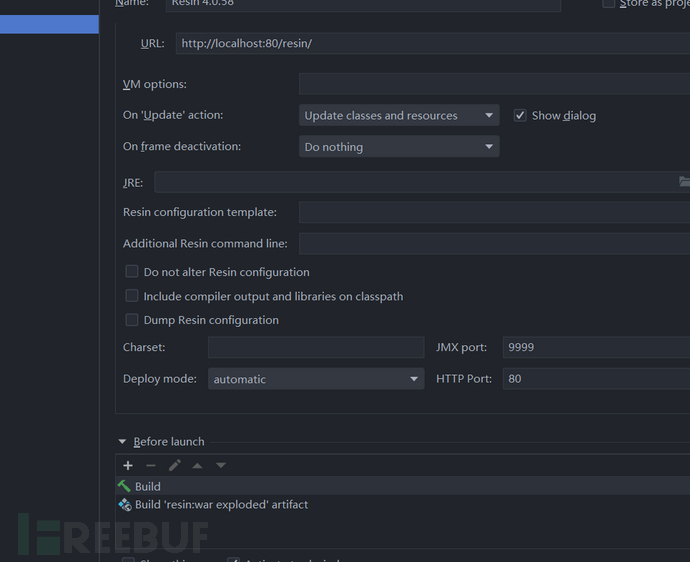Click the Additional Resin command line field
This screenshot has width=690, height=562.
495,243
